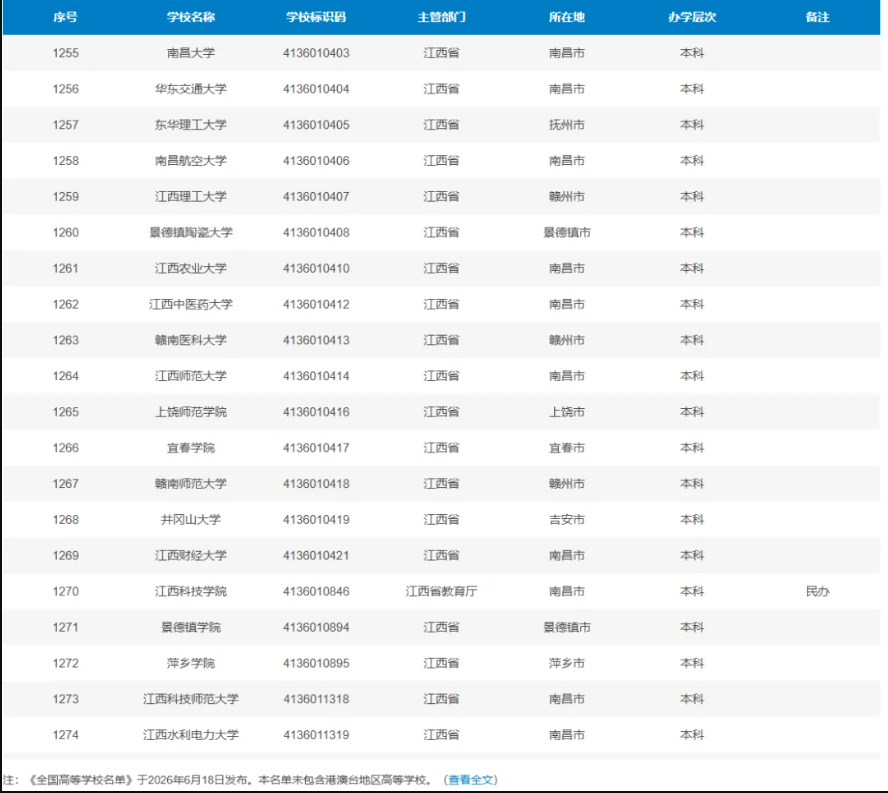The width and height of the screenshot is (888, 793).
Task: Click the 主管部门 column header
Action: coord(441,17)
